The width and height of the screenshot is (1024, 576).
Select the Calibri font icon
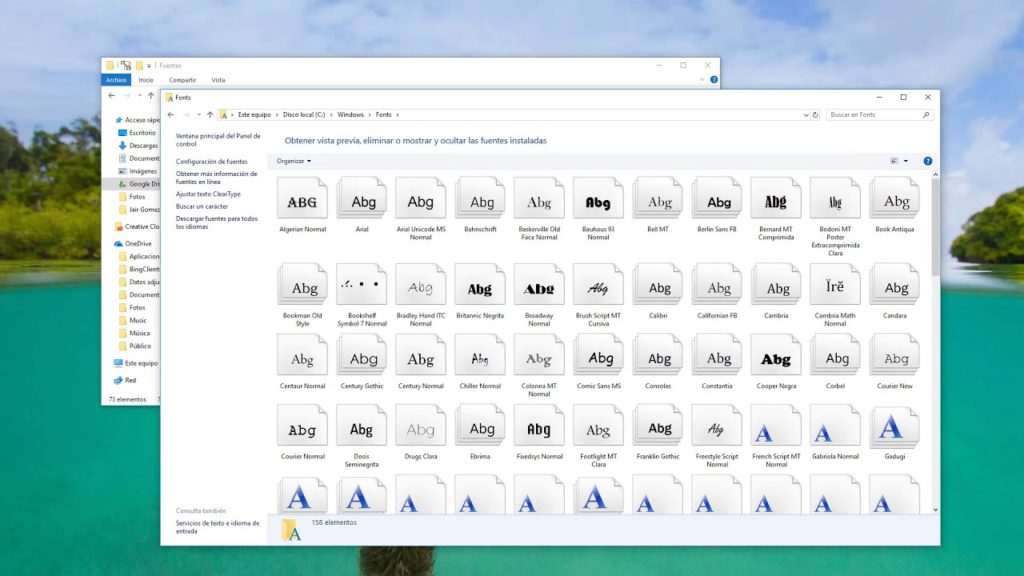pyautogui.click(x=657, y=287)
